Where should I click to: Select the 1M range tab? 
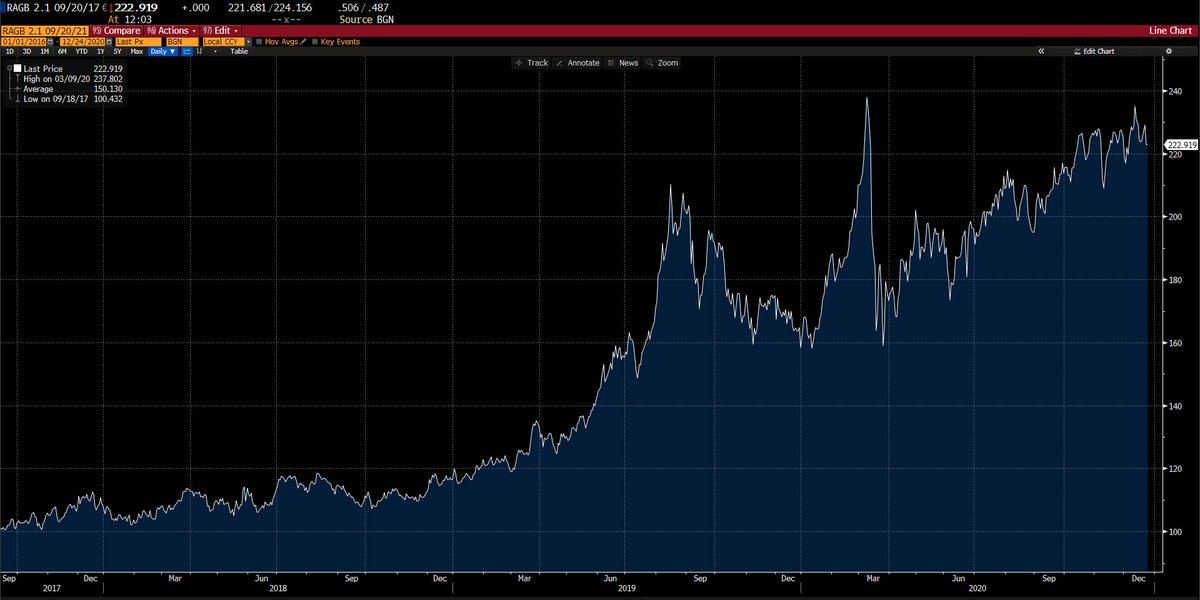coord(45,51)
